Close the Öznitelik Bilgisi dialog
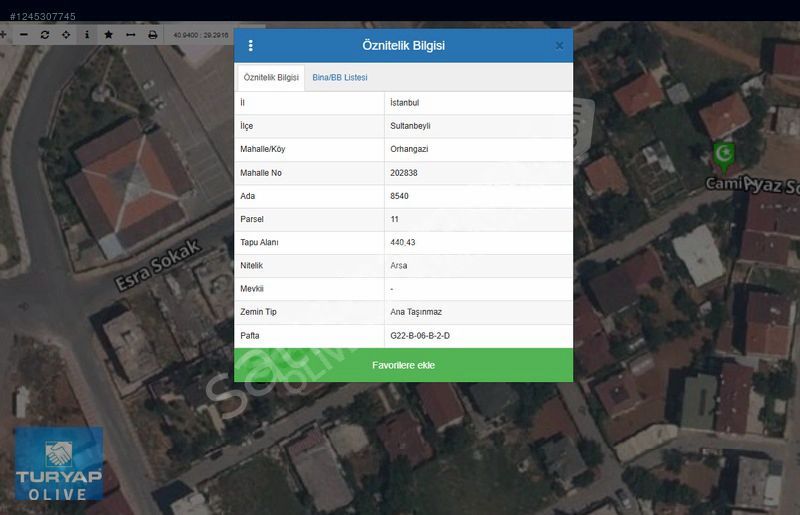800x515 pixels. pyautogui.click(x=559, y=46)
